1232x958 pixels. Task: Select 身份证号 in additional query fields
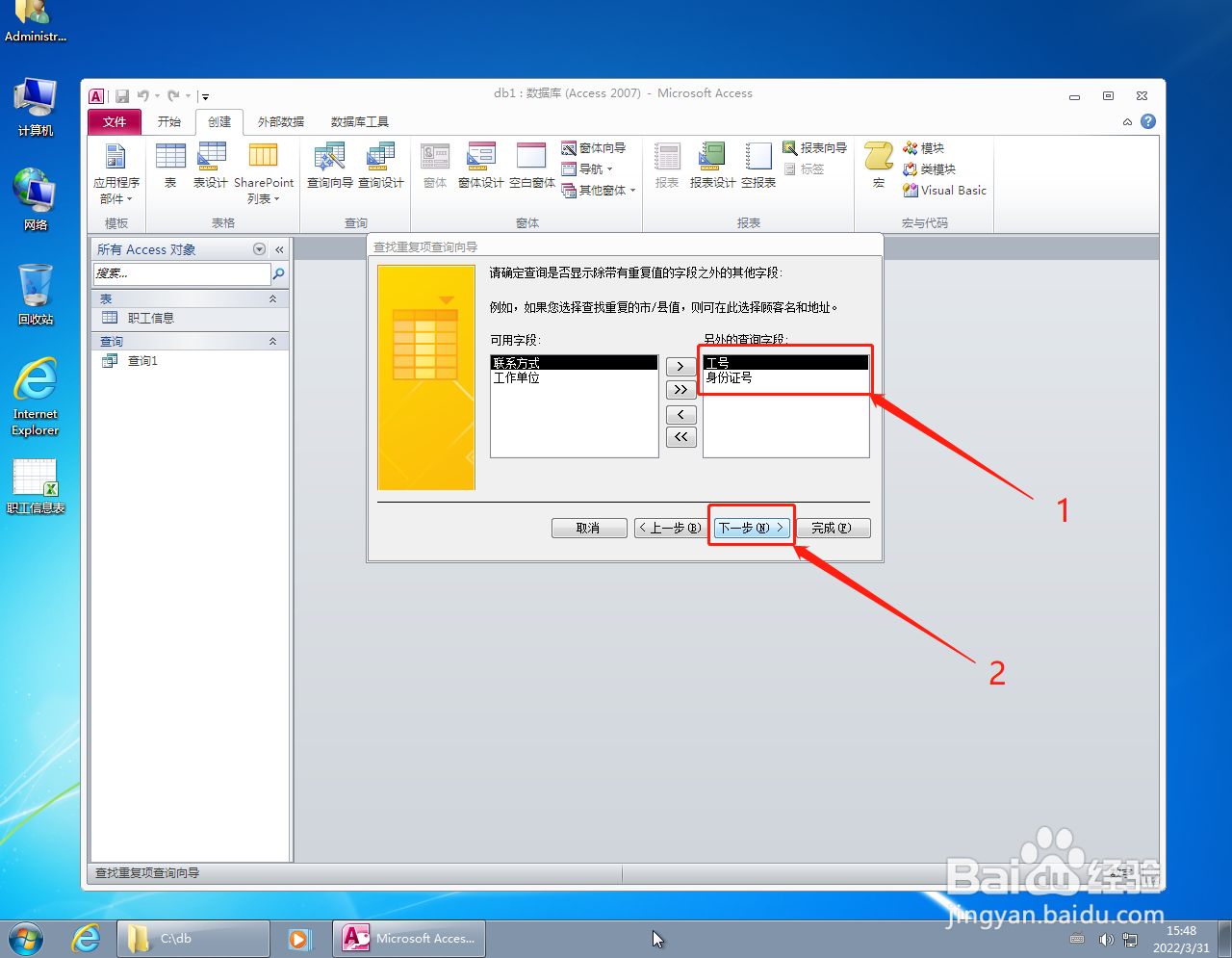(785, 377)
